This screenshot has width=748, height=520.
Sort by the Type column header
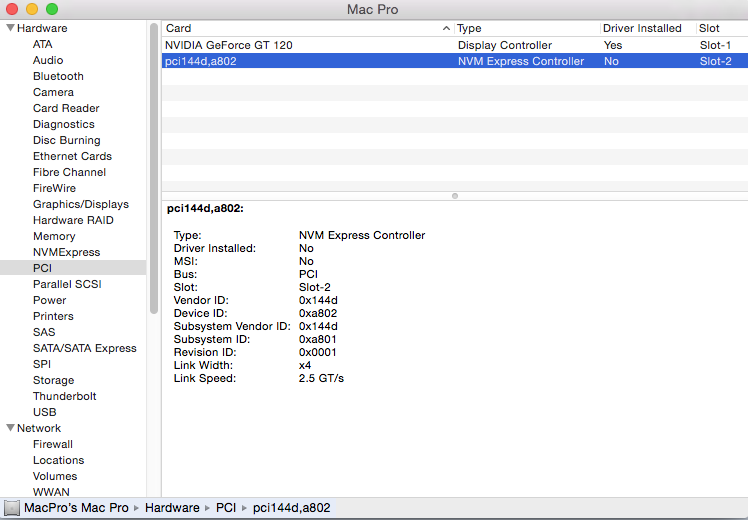[x=527, y=28]
